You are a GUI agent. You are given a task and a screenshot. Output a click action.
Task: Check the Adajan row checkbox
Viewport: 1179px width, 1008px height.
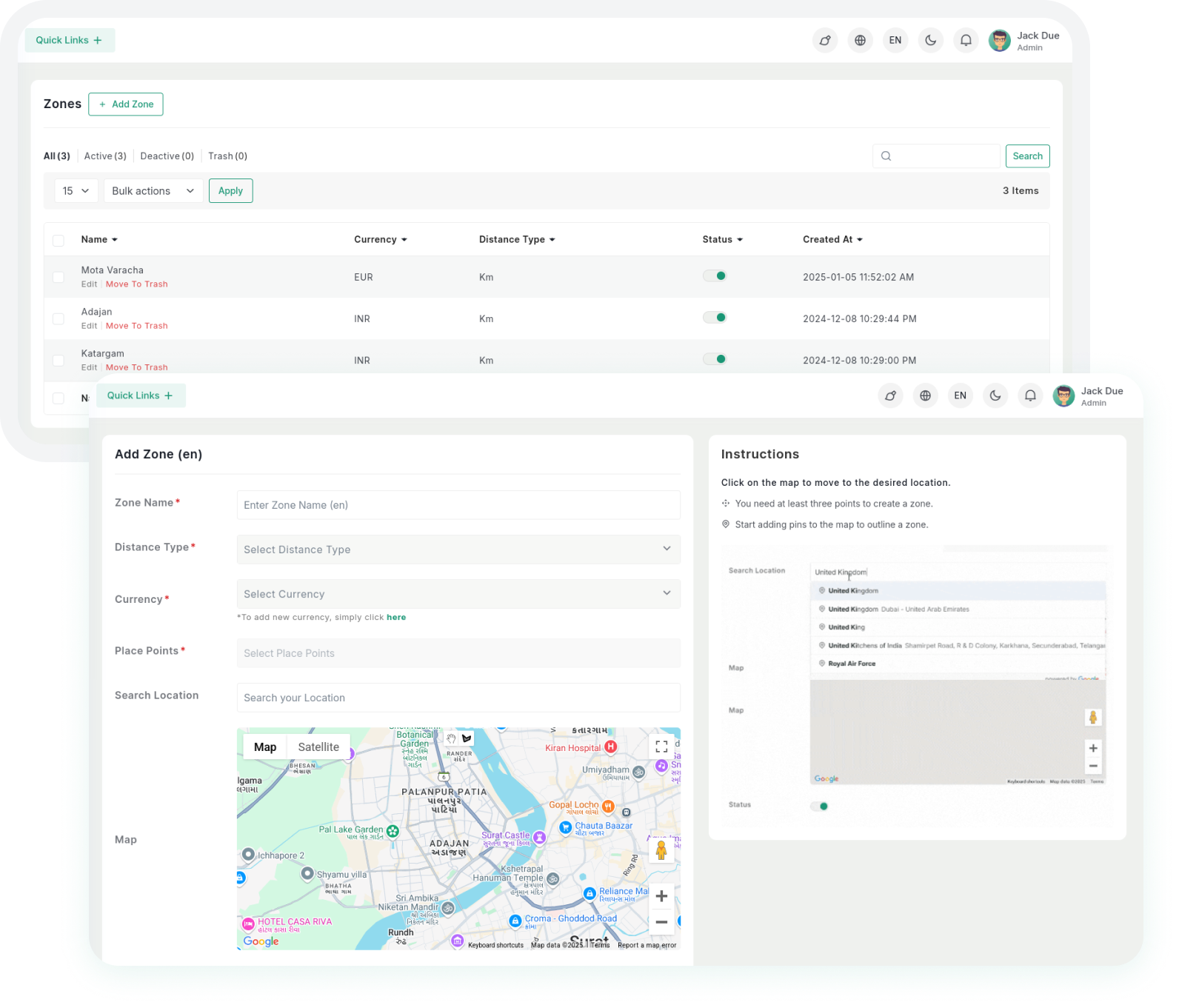59,318
